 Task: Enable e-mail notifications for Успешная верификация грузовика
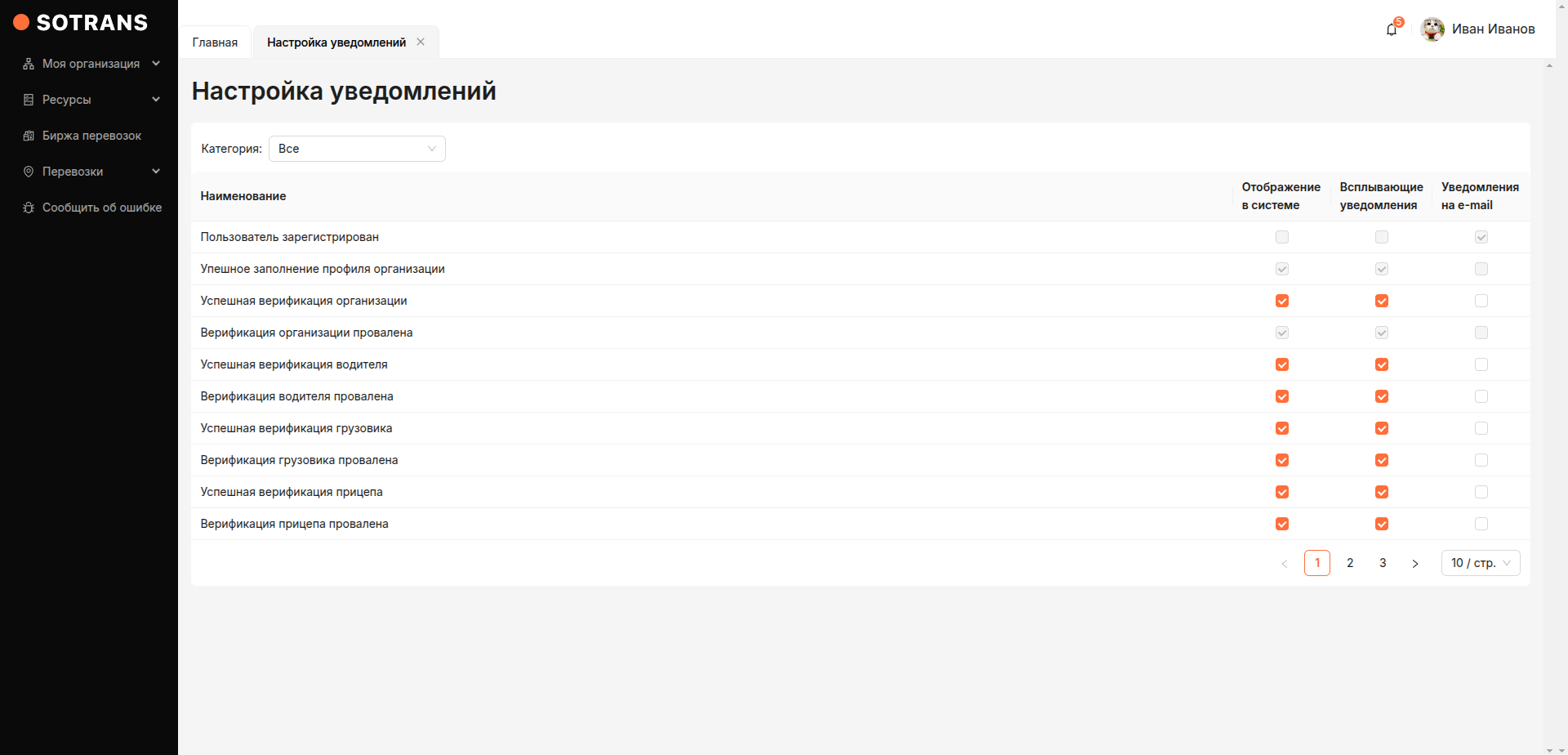1481,428
